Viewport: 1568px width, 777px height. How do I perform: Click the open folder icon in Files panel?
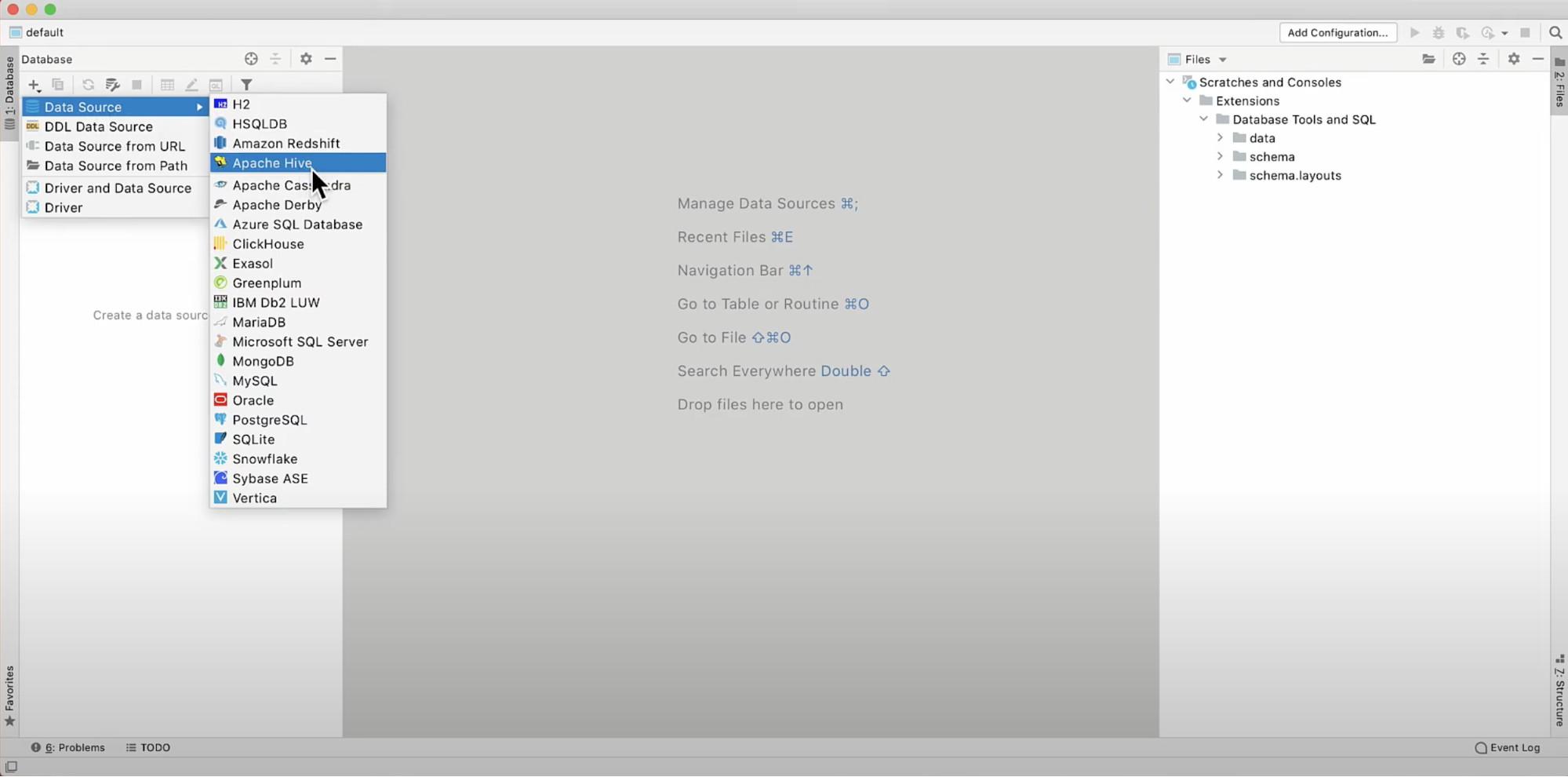1428,59
